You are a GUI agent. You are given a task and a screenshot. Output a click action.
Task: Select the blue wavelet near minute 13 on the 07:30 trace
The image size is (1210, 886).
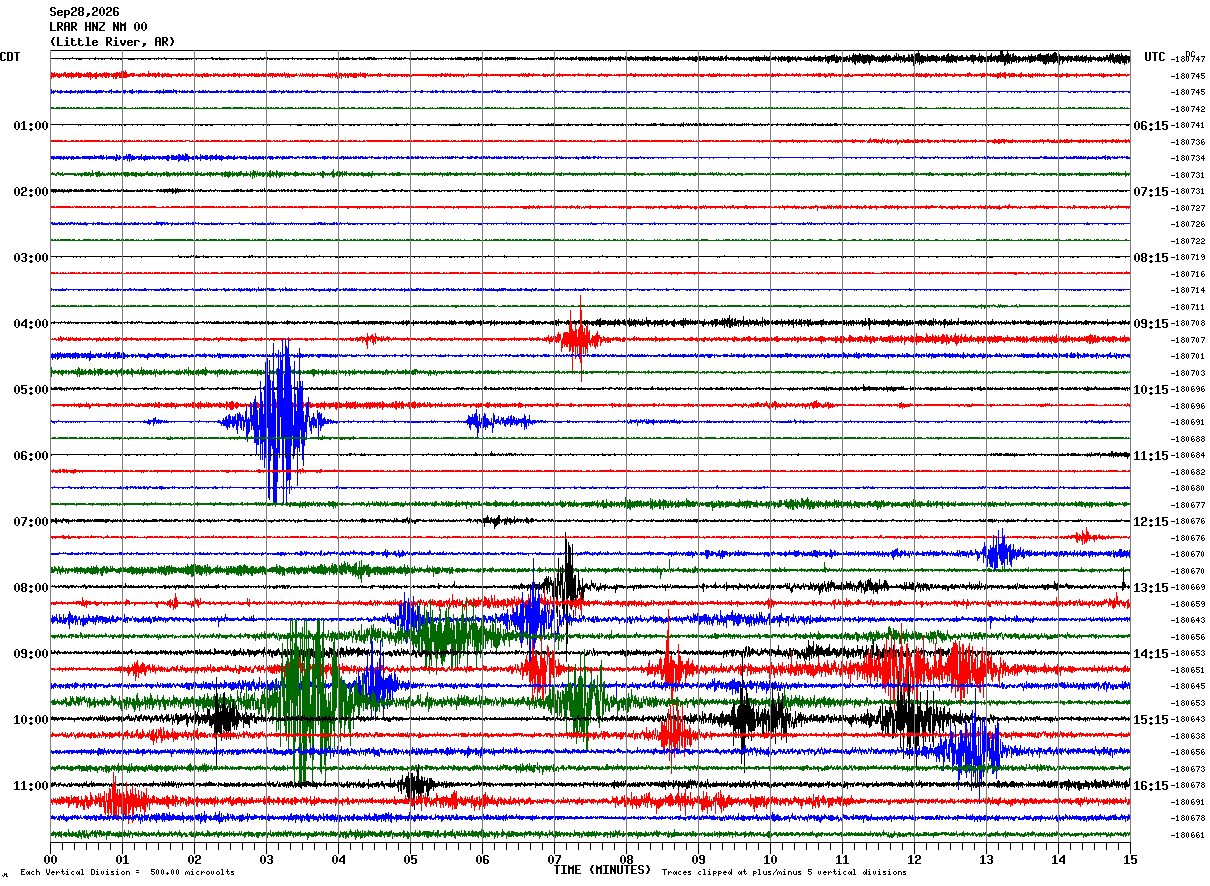click(x=999, y=553)
